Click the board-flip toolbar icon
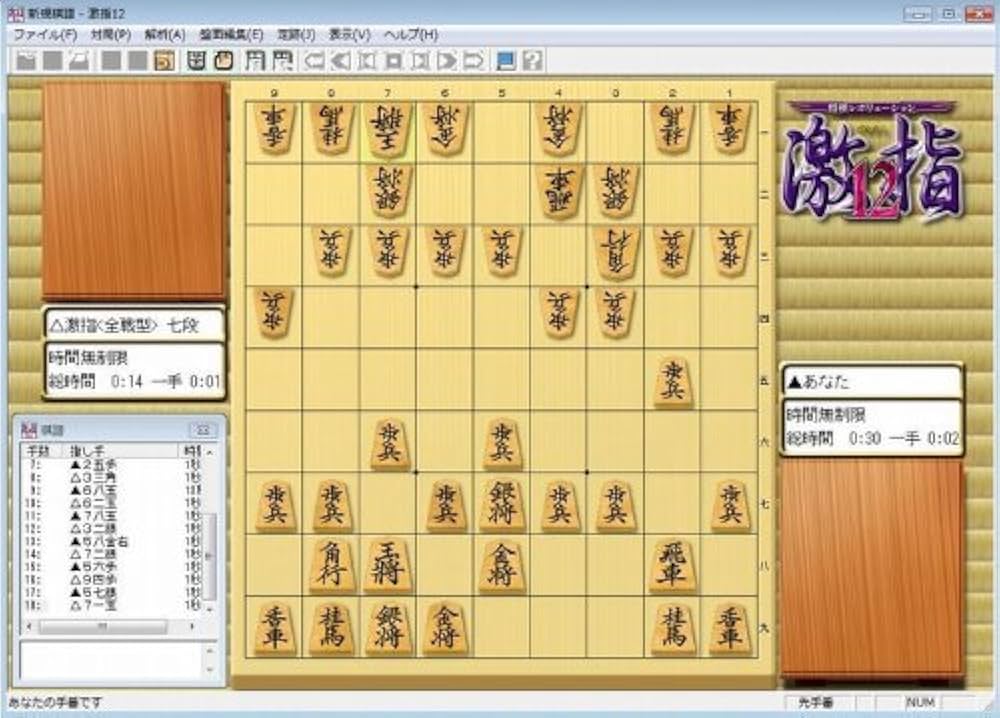The height and width of the screenshot is (718, 1000). coord(196,61)
